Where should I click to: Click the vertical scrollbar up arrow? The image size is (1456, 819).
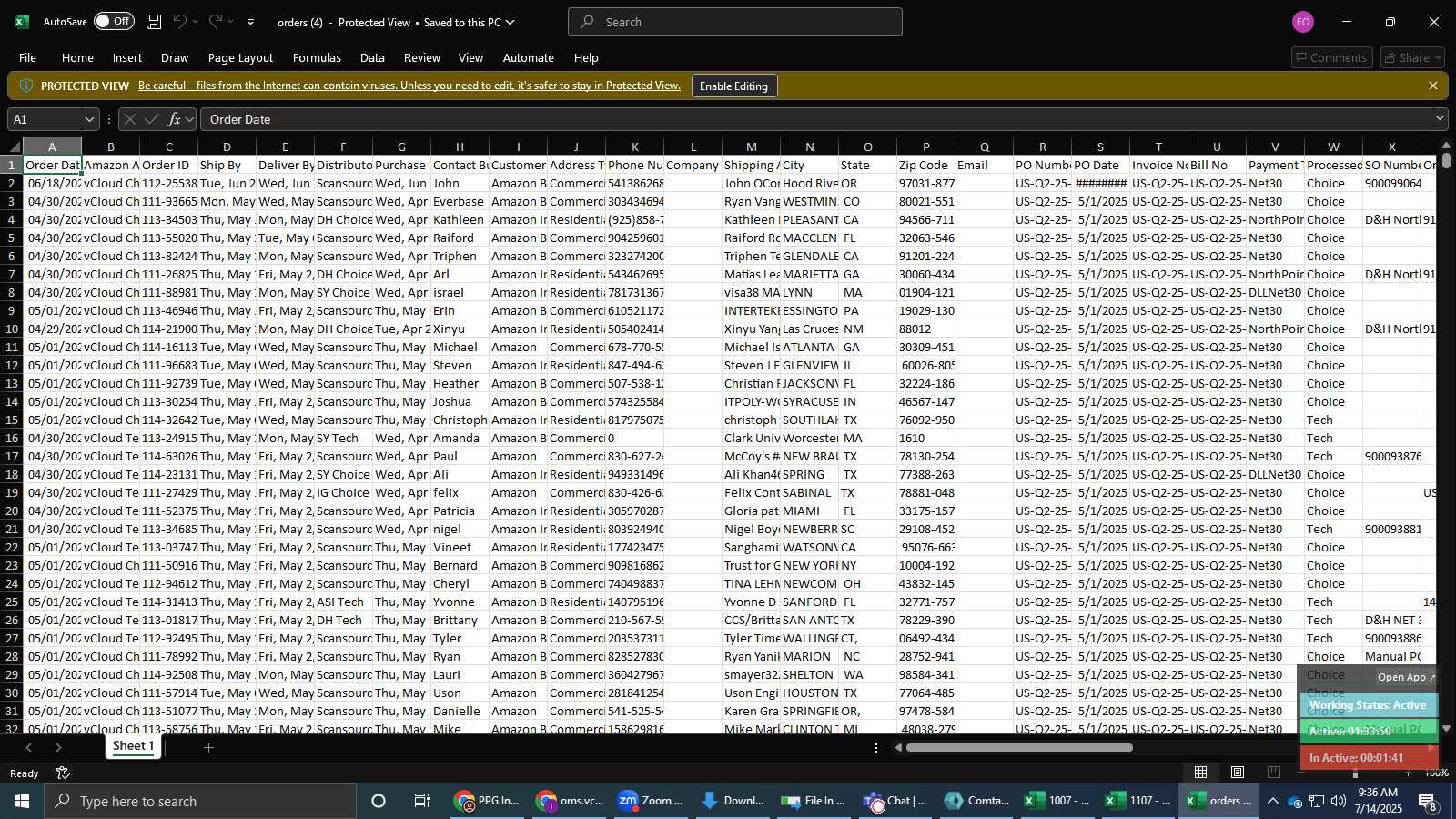pyautogui.click(x=1446, y=146)
